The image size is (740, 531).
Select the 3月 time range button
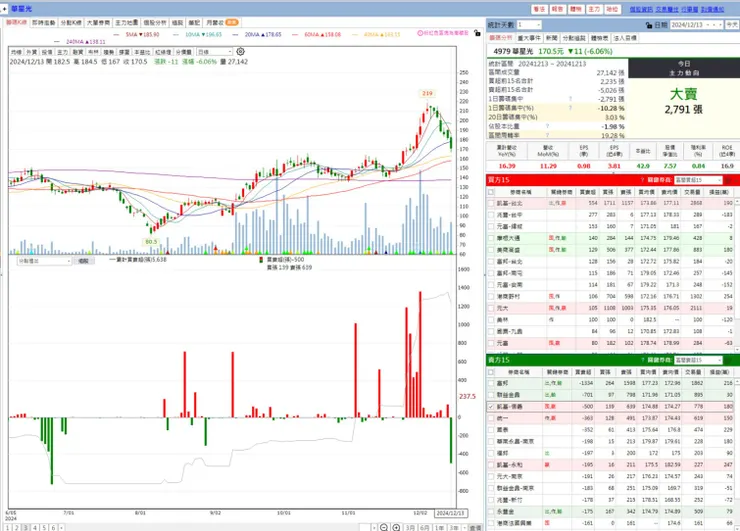410,528
